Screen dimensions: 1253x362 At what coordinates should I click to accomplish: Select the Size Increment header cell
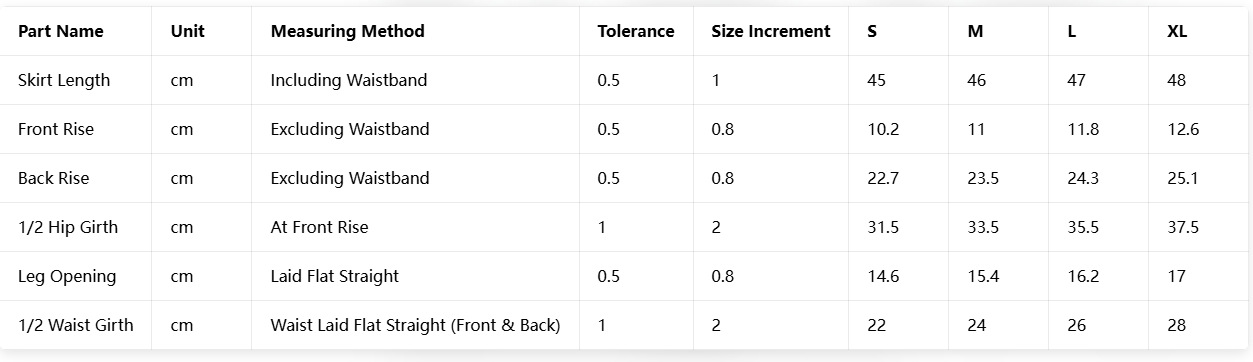click(x=771, y=31)
